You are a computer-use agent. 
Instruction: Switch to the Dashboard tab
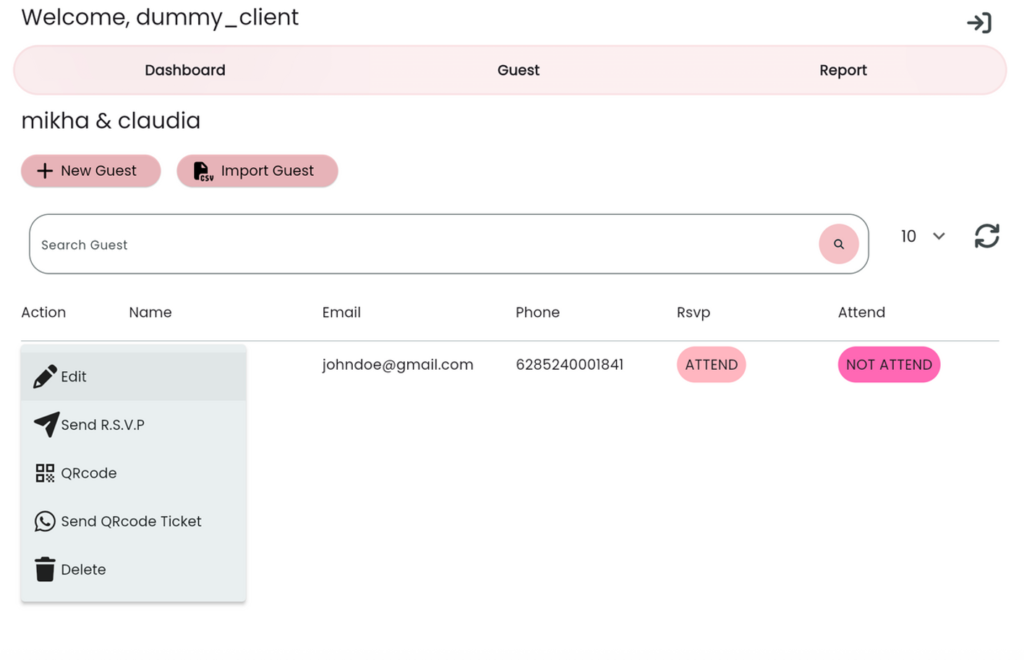(x=185, y=70)
